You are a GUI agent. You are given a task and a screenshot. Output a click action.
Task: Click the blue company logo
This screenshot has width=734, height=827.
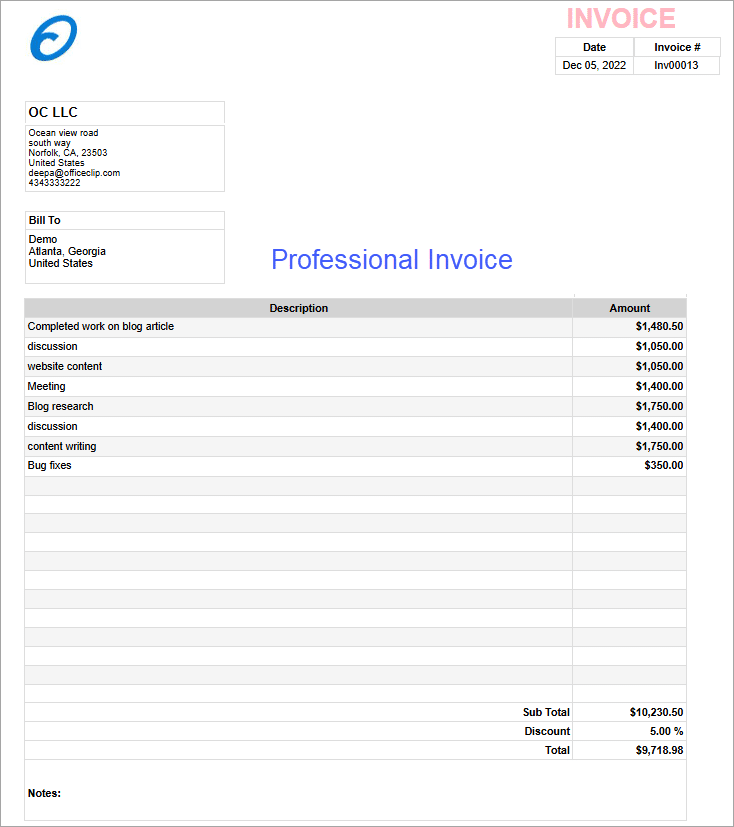[54, 39]
